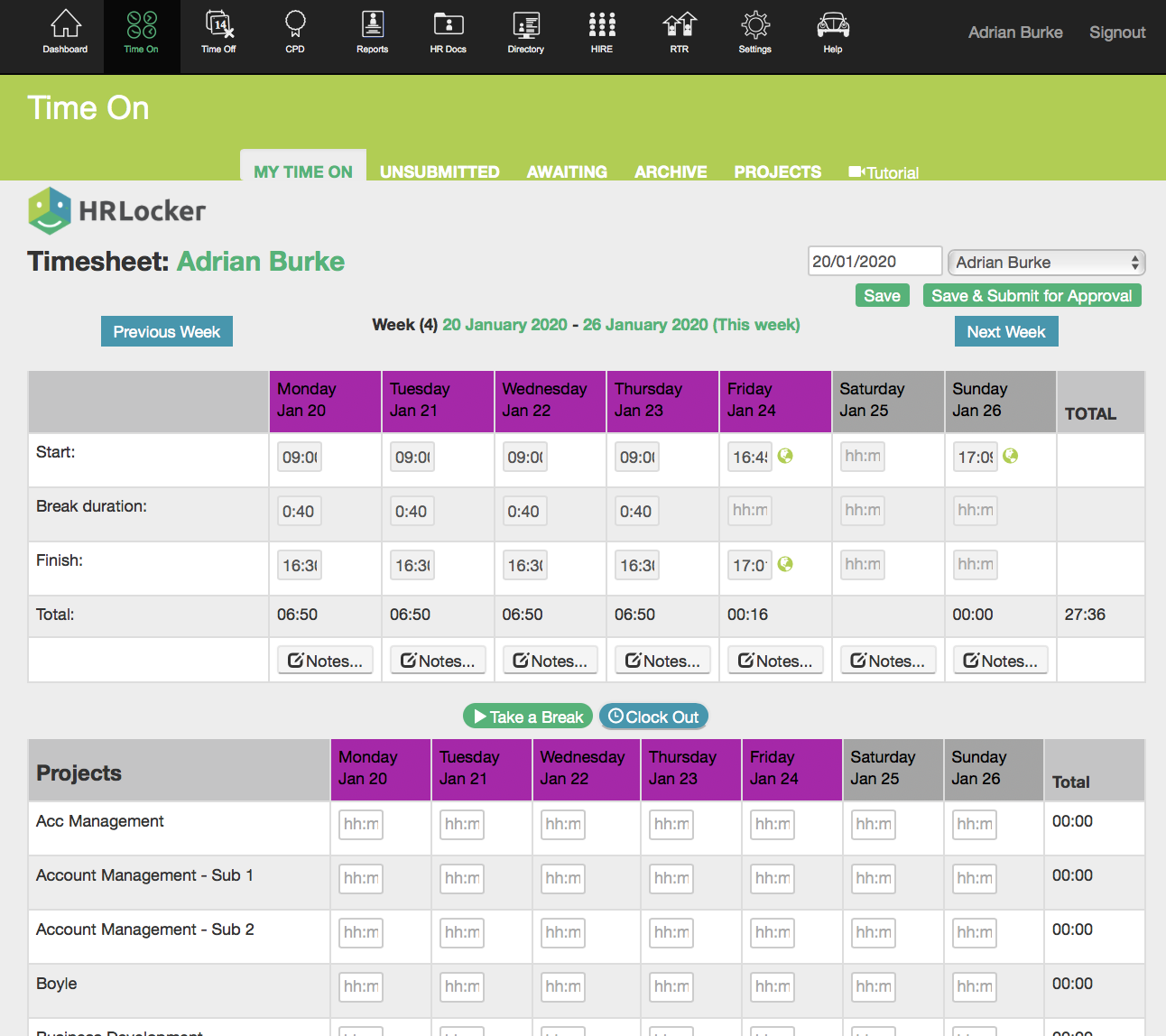Go to Previous Week

(x=167, y=332)
